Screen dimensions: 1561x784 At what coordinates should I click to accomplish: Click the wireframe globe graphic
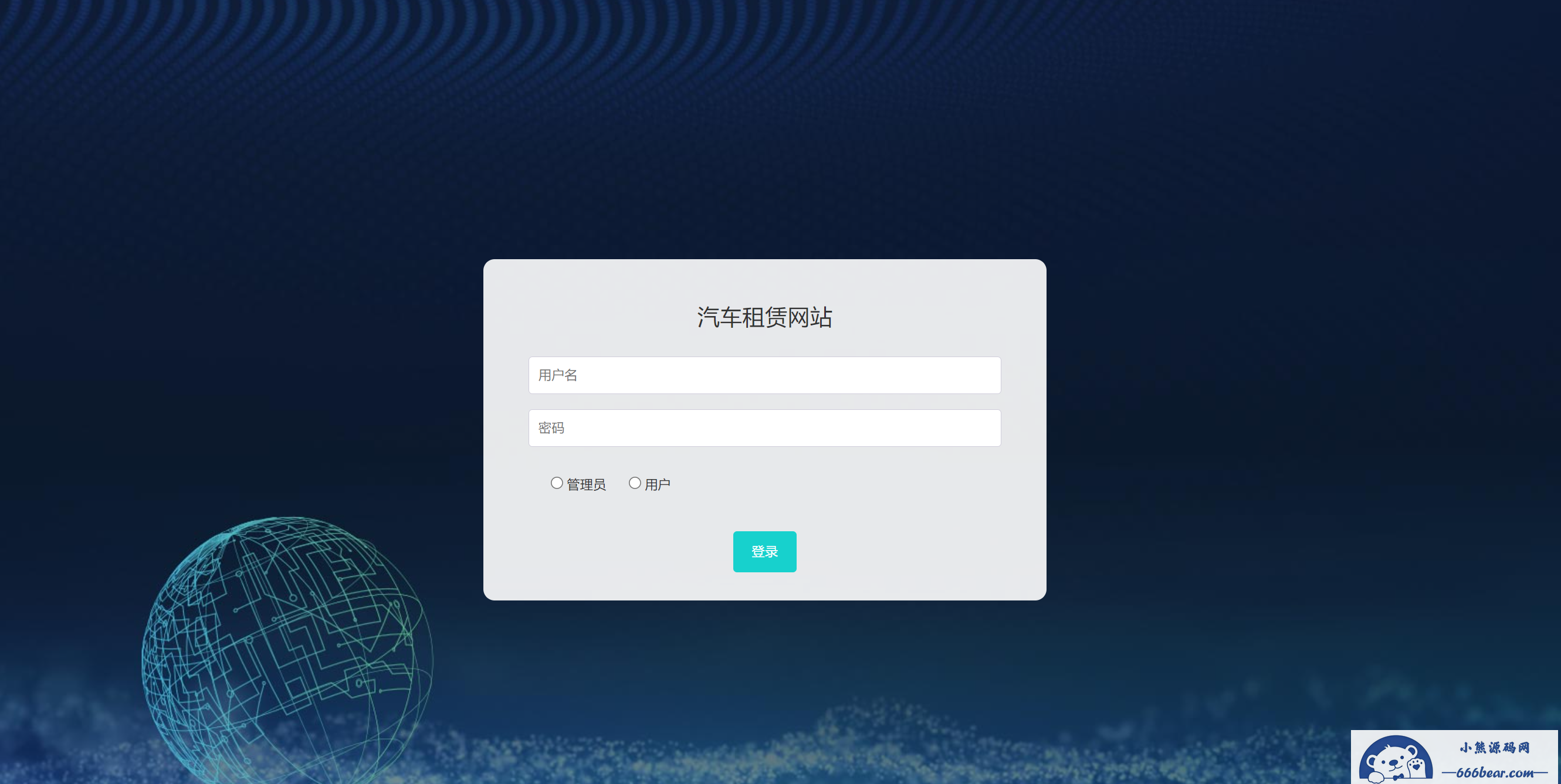287,650
